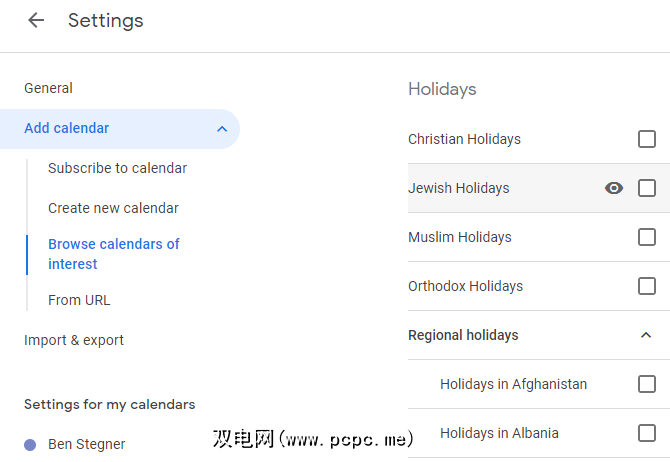Click Ben Stegner's calendar color dot

[x=30, y=444]
